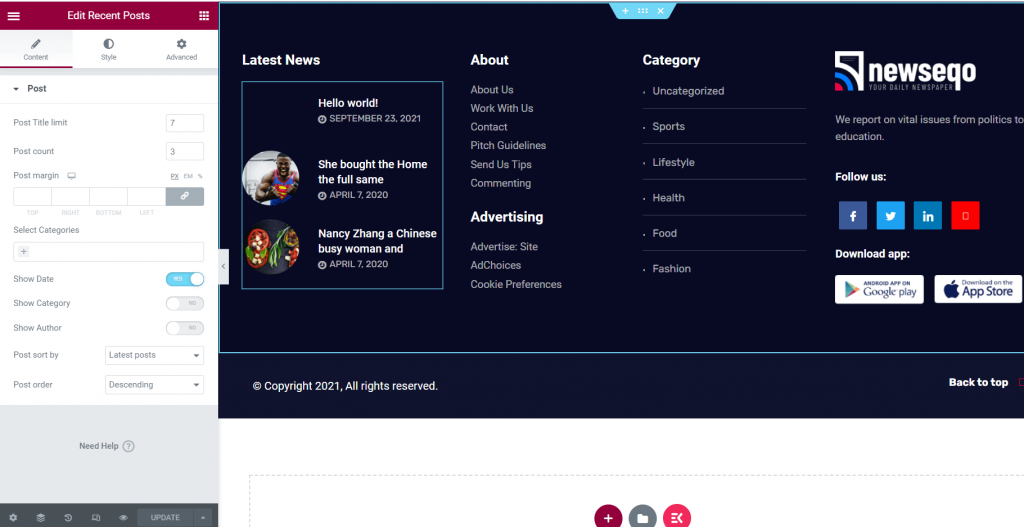Click the add section plus in section handle

(x=625, y=10)
